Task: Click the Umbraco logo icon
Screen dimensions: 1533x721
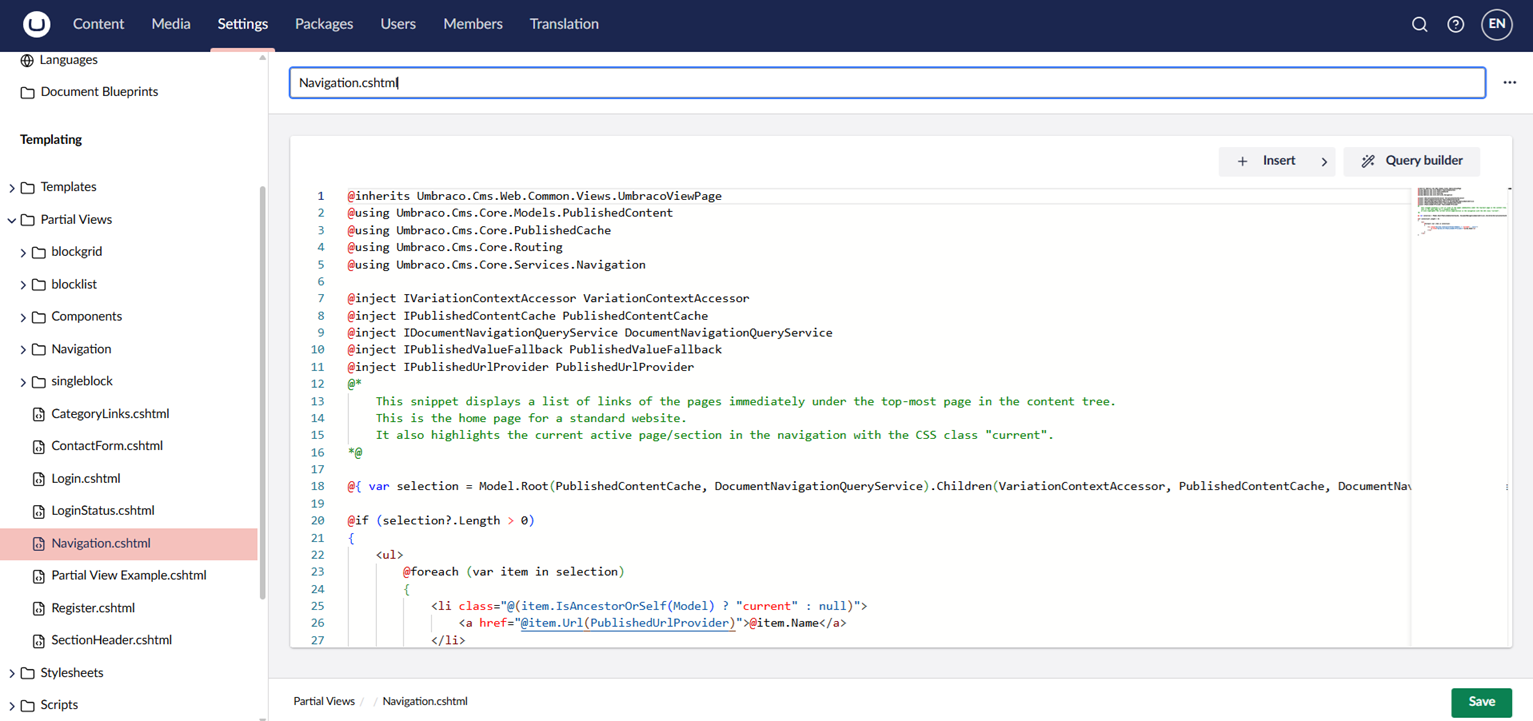Action: [36, 24]
